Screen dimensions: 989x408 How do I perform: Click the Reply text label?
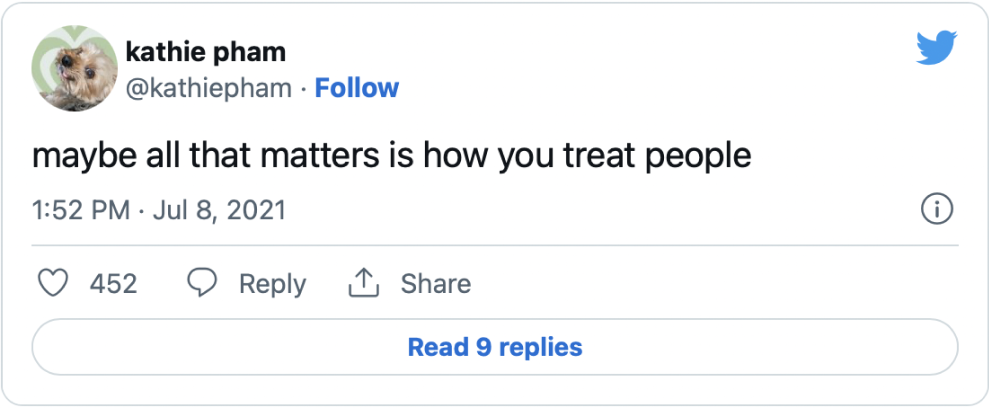click(272, 284)
